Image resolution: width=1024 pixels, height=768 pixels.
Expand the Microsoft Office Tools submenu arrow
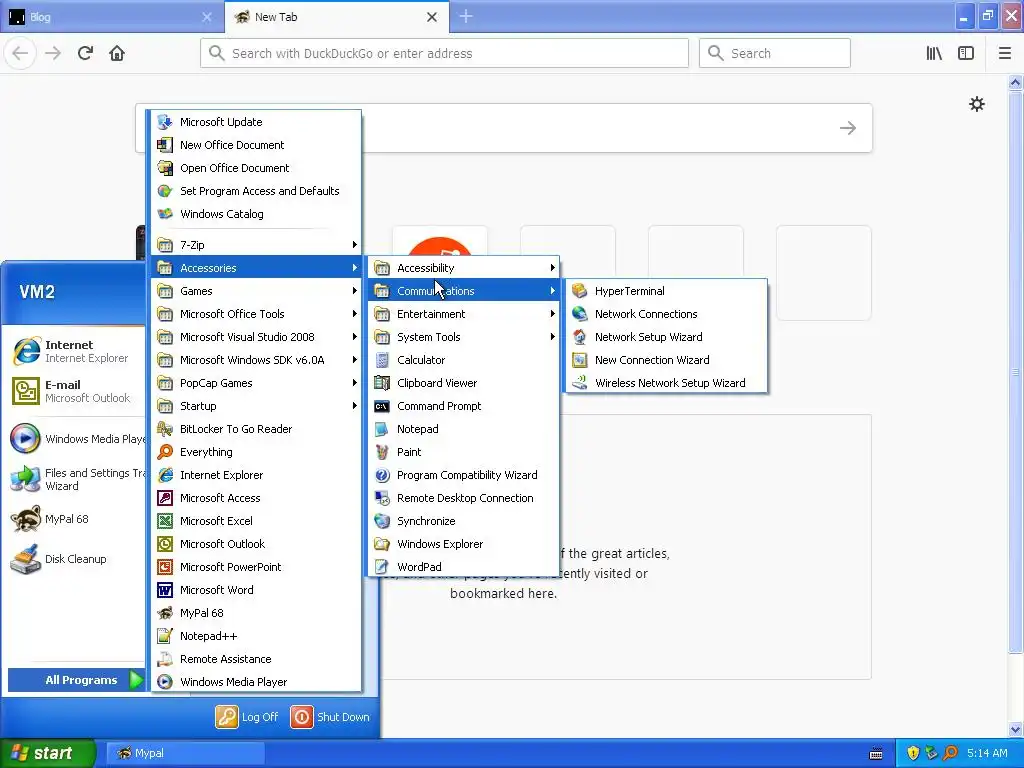(355, 314)
